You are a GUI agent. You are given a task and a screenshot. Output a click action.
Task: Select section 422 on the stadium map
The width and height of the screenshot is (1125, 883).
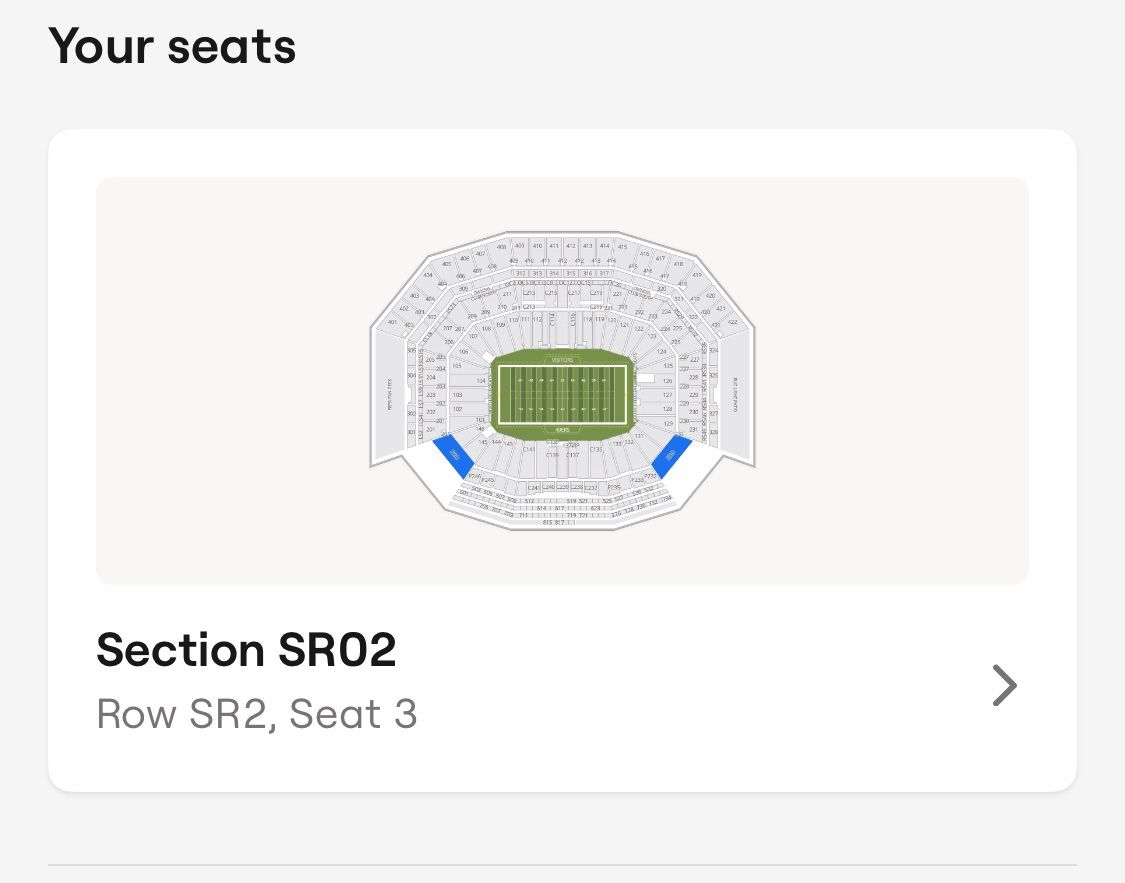click(732, 322)
